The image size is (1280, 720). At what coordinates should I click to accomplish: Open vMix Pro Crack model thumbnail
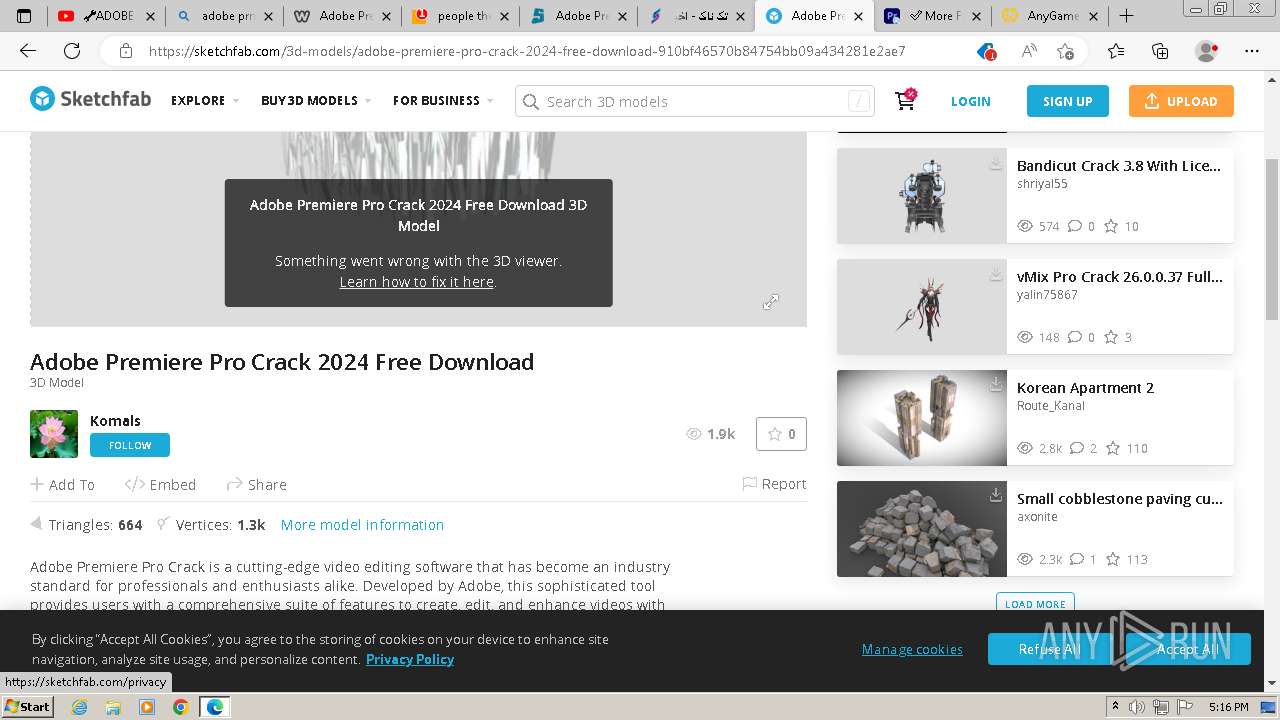tap(922, 307)
